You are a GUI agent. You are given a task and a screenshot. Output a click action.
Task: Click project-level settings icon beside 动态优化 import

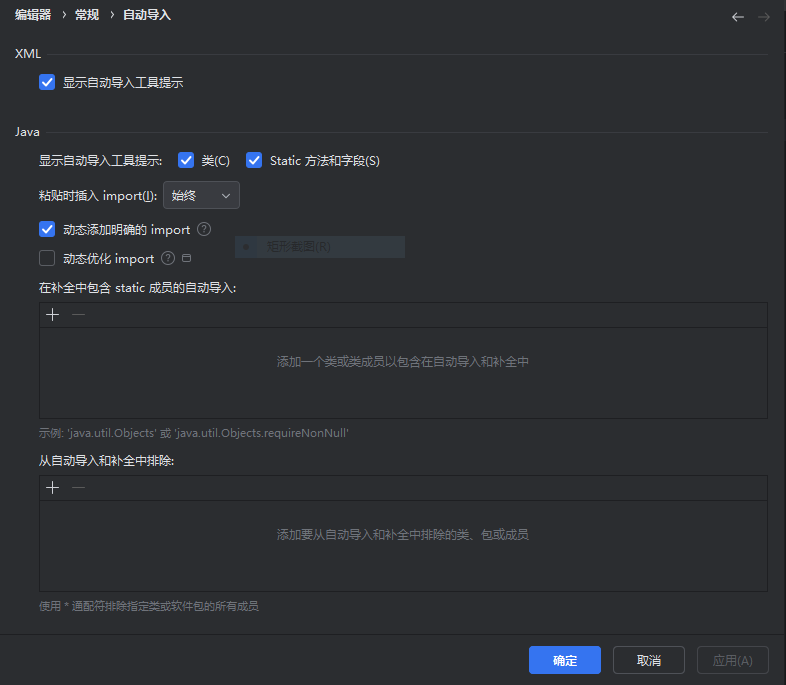point(186,259)
